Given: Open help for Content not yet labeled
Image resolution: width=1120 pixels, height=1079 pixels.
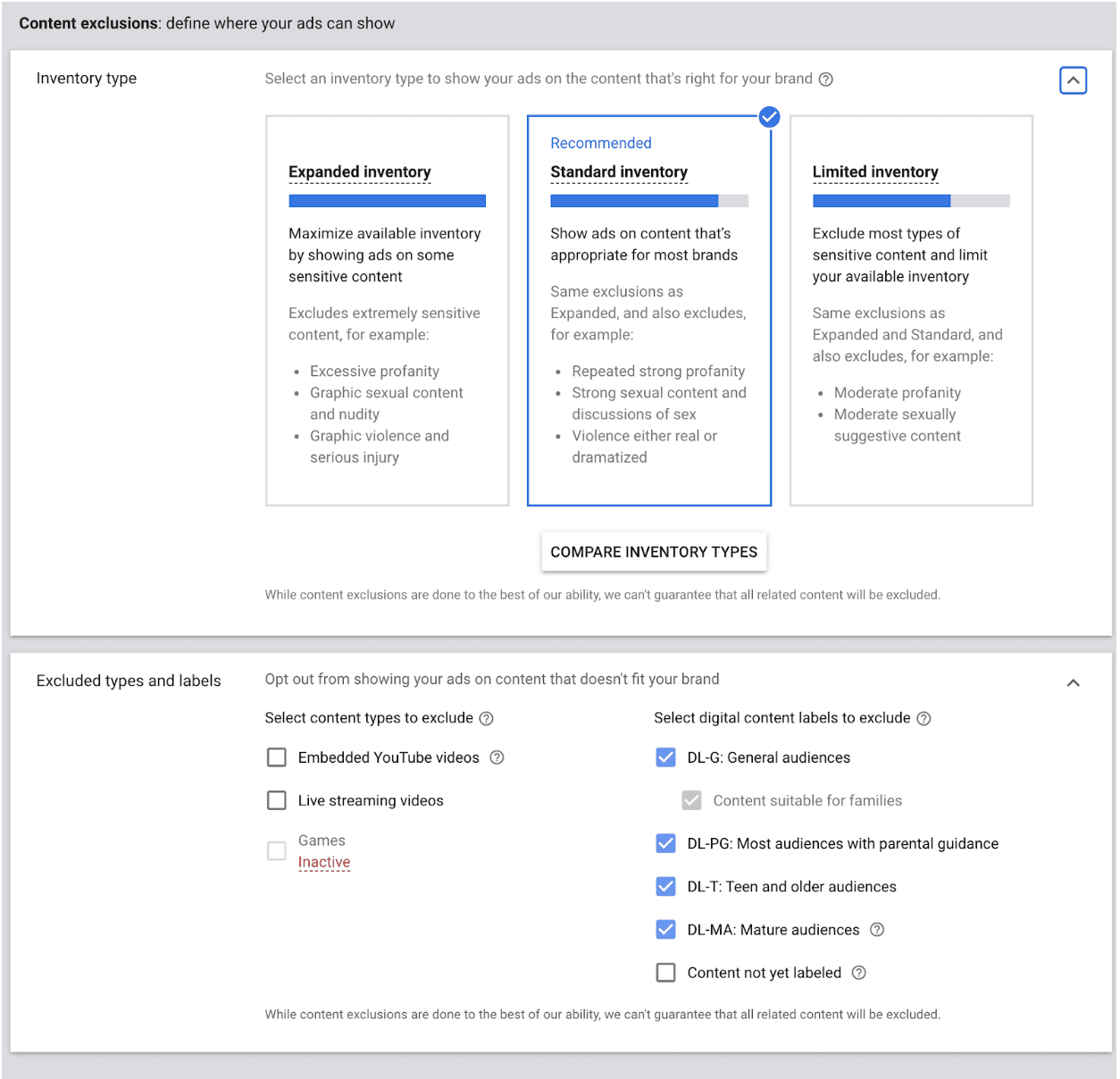Looking at the screenshot, I should click(x=859, y=973).
